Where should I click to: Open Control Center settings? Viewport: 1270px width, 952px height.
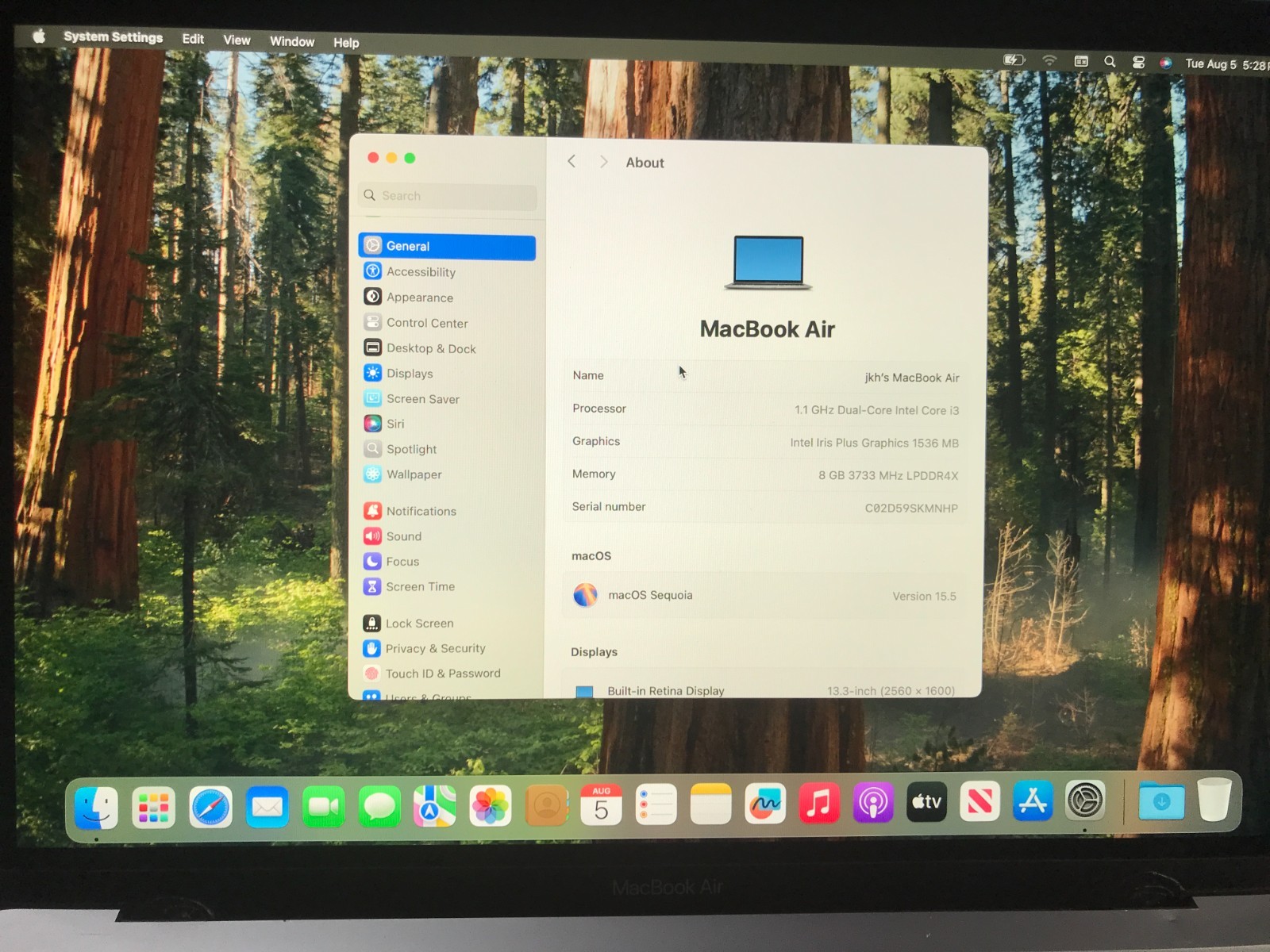coord(426,323)
